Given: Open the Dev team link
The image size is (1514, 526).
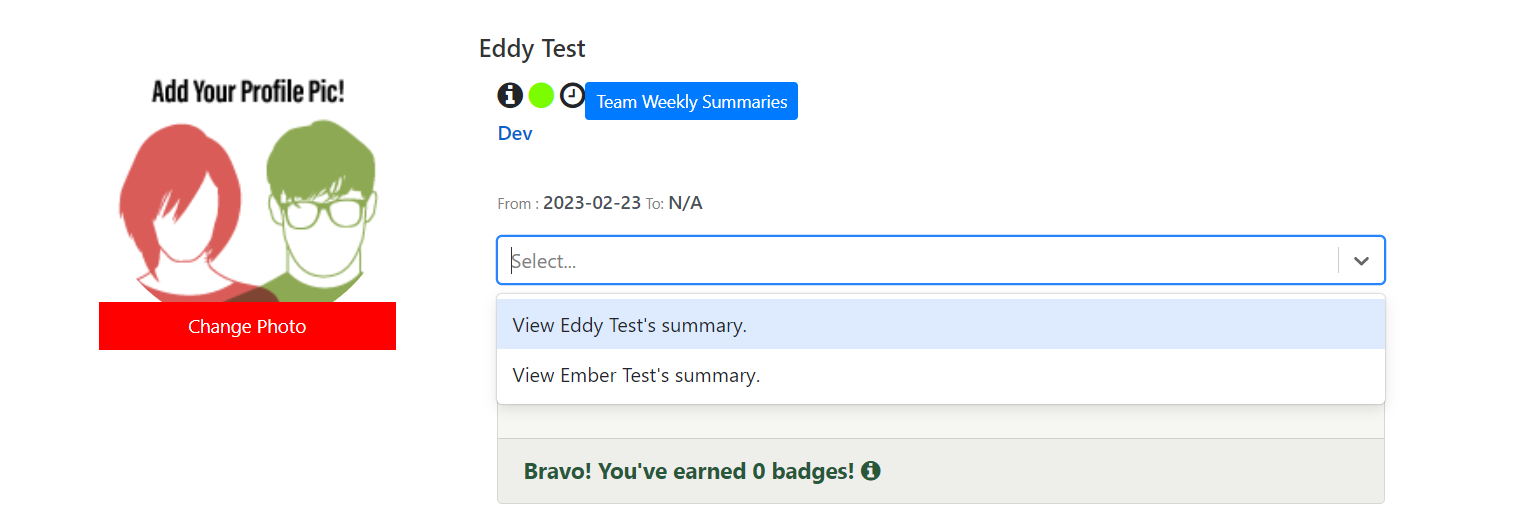Looking at the screenshot, I should click(x=515, y=133).
